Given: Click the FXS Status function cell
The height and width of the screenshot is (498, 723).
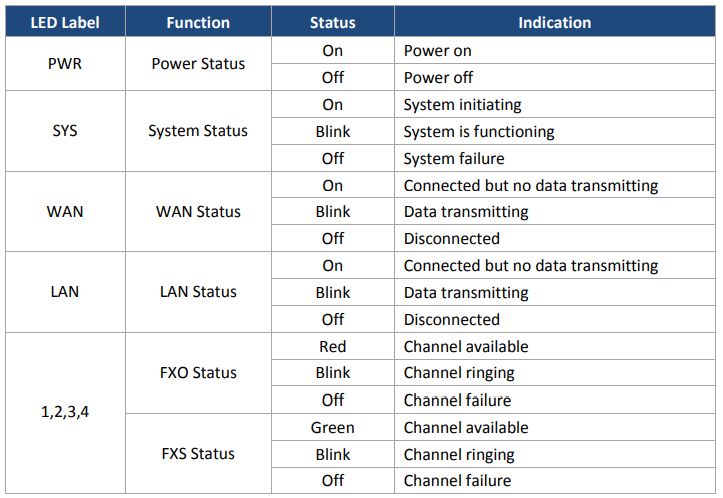Looking at the screenshot, I should (198, 454).
